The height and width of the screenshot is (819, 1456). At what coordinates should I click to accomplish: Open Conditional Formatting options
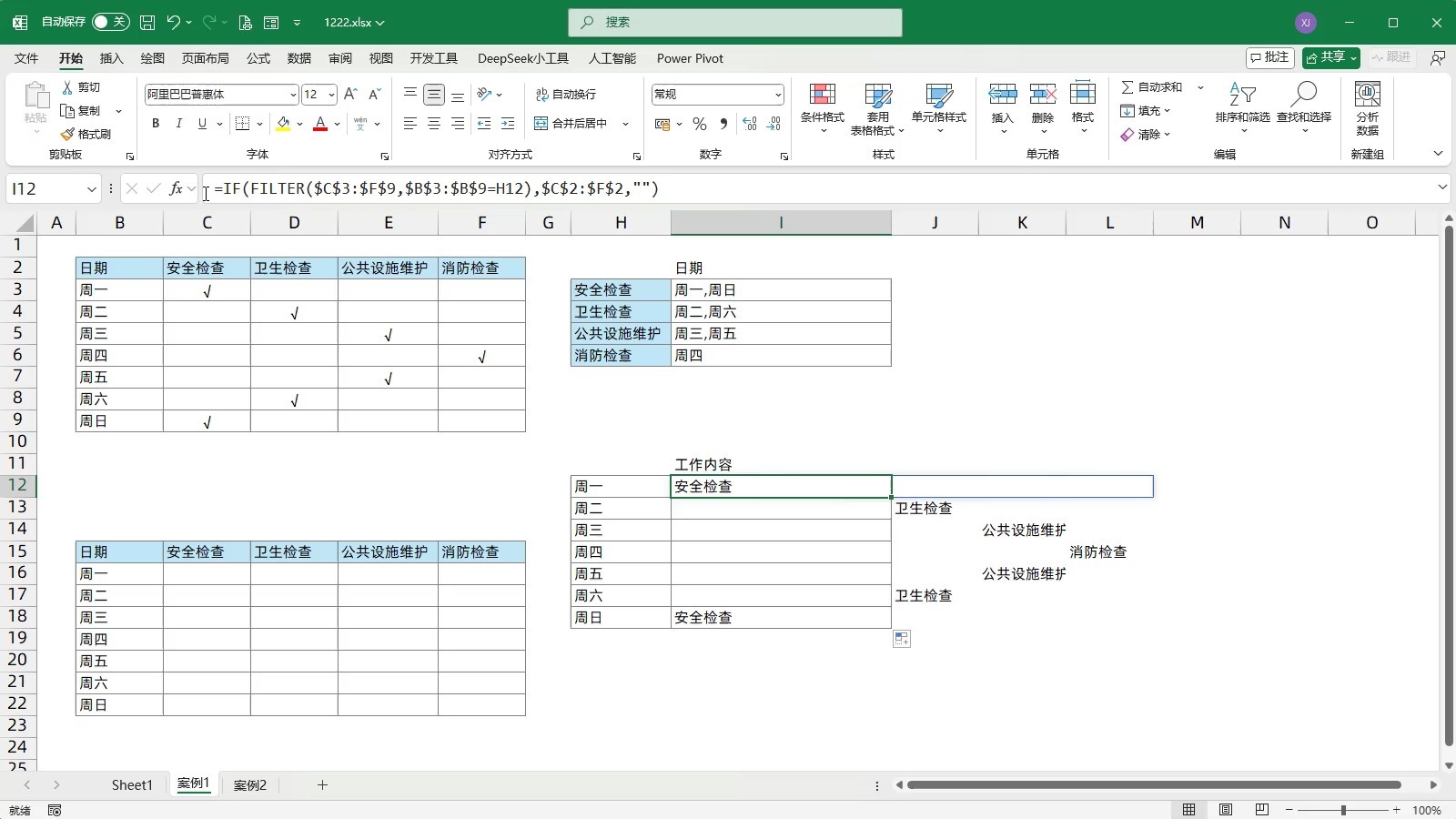tap(822, 107)
